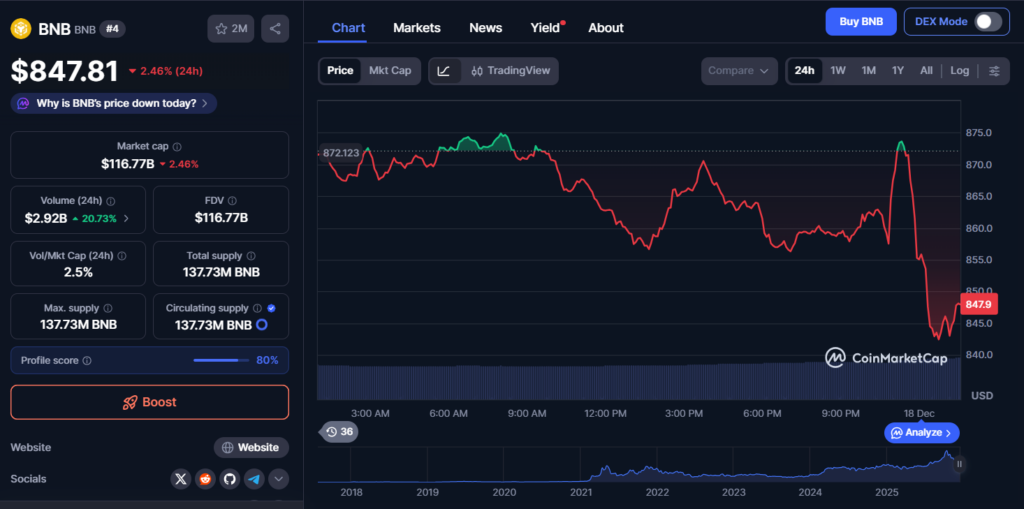
Task: Open the Reddit social link
Action: 205,479
